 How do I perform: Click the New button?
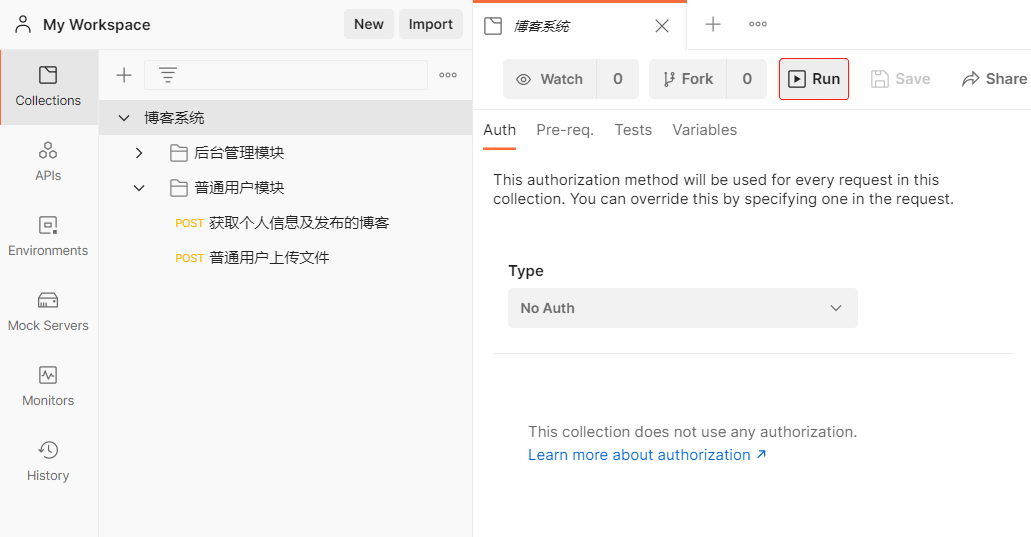pos(369,24)
